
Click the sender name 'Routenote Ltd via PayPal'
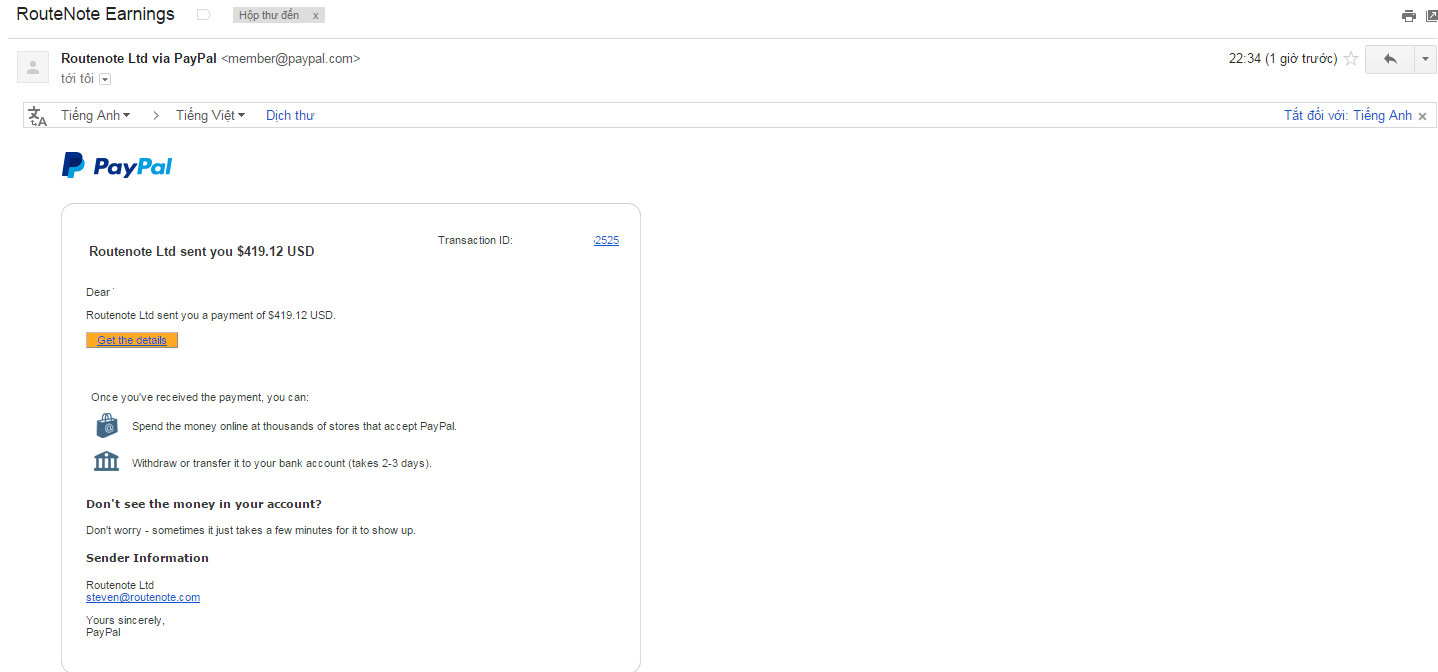[x=139, y=59]
